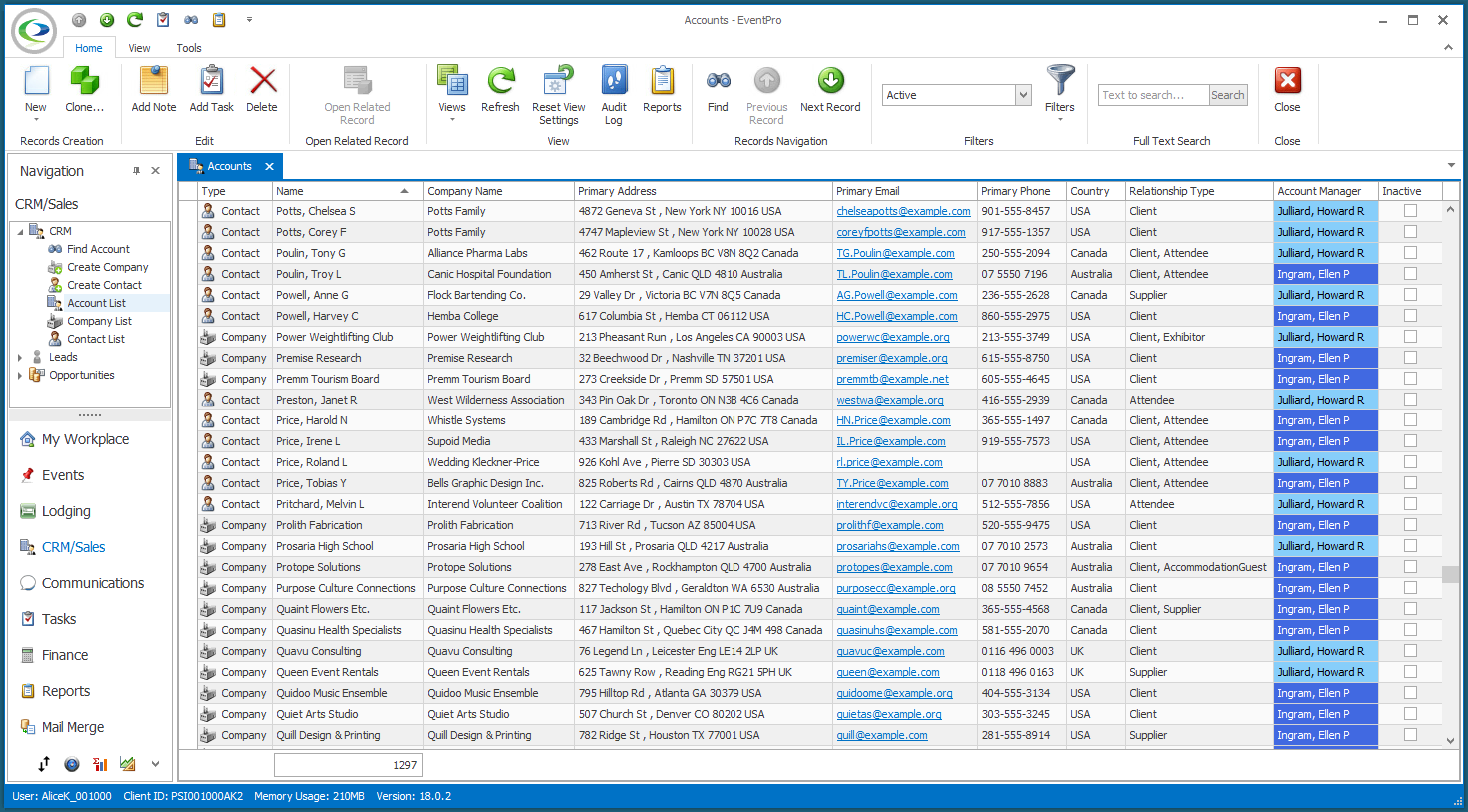The image size is (1468, 812).
Task: Sort by the Name column header
Action: (347, 191)
